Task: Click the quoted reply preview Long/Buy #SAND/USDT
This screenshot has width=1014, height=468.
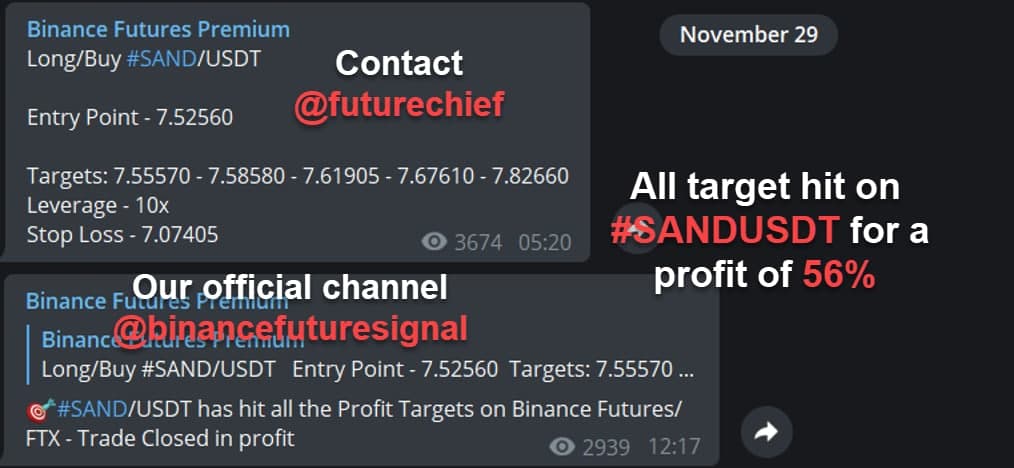Action: 367,355
